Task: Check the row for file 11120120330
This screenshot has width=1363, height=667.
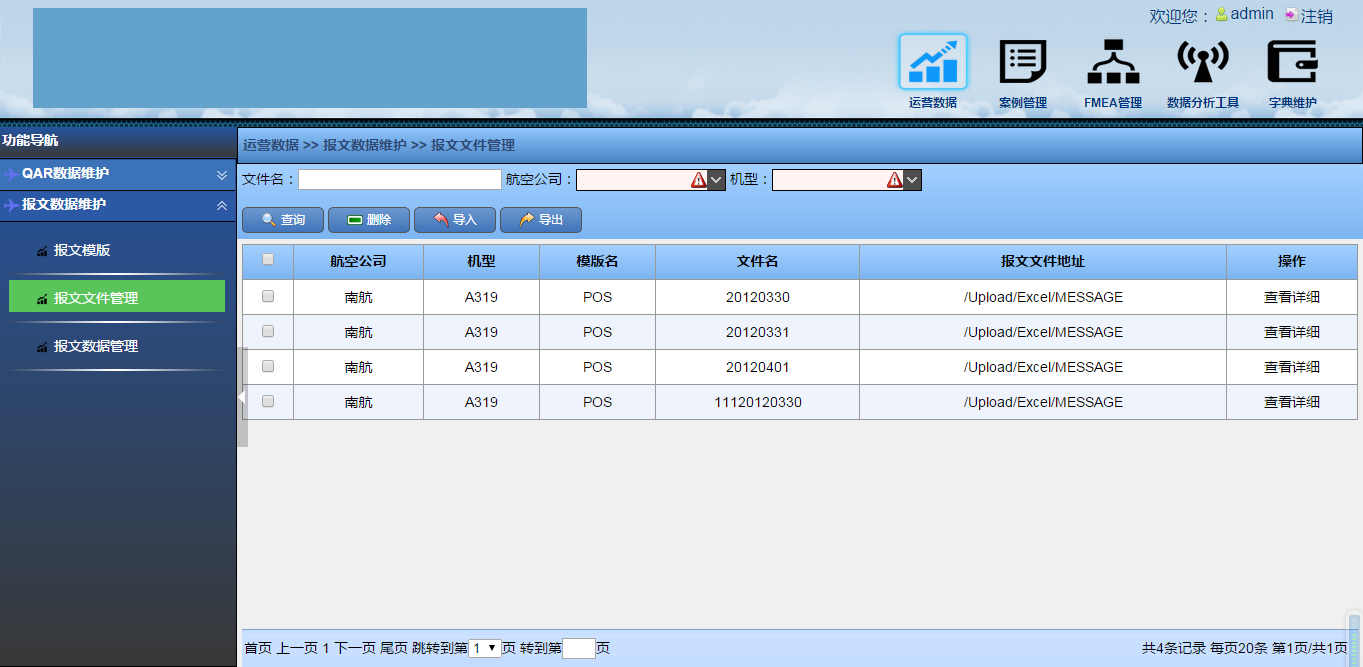Action: (268, 401)
